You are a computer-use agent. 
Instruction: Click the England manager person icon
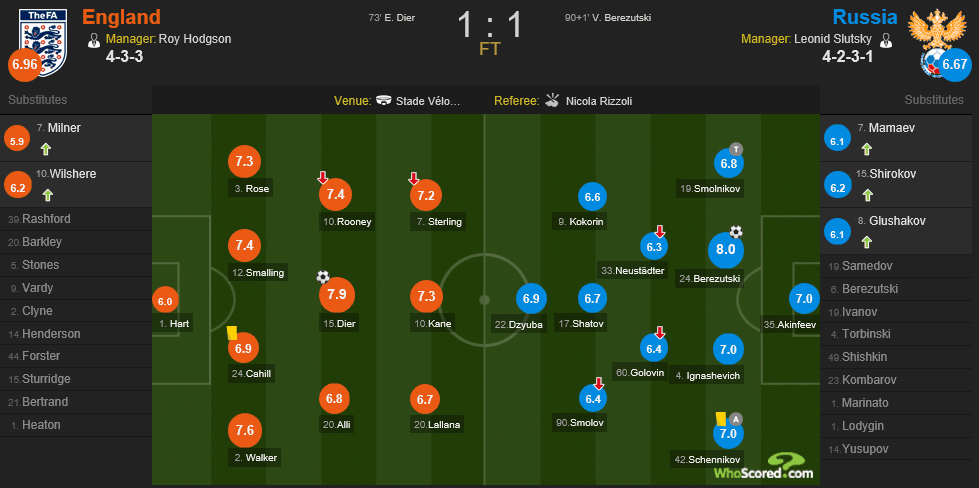[x=94, y=40]
